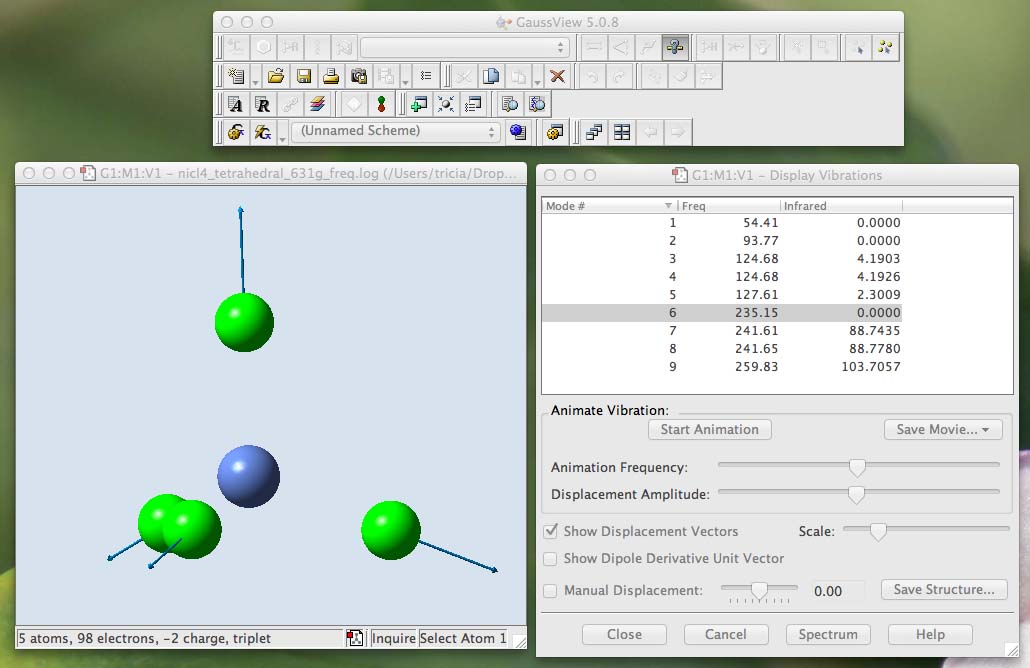The height and width of the screenshot is (668, 1030).
Task: Select vibration mode 9 row
Action: coord(720,367)
